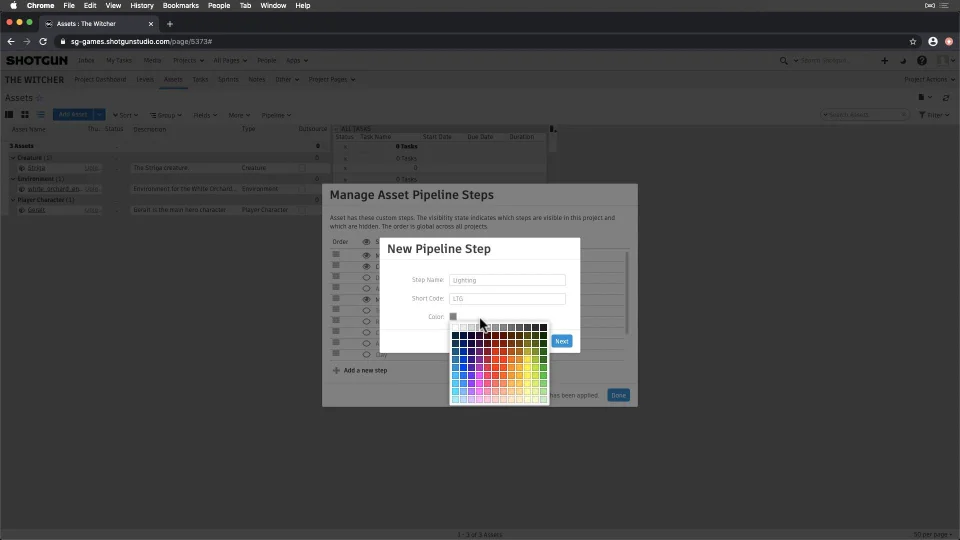Check the Outsource box for Geralt

point(302,210)
